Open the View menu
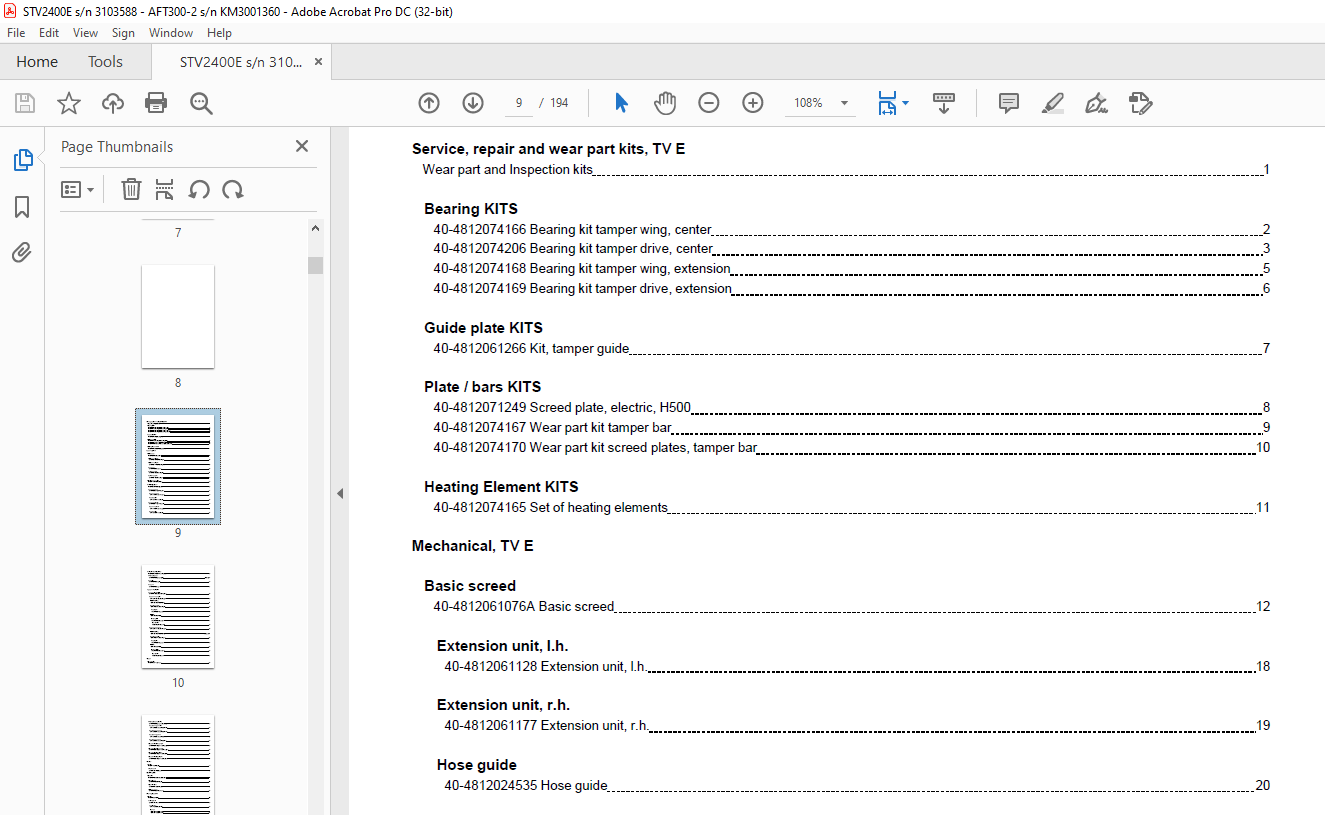The image size is (1325, 815). 86,33
